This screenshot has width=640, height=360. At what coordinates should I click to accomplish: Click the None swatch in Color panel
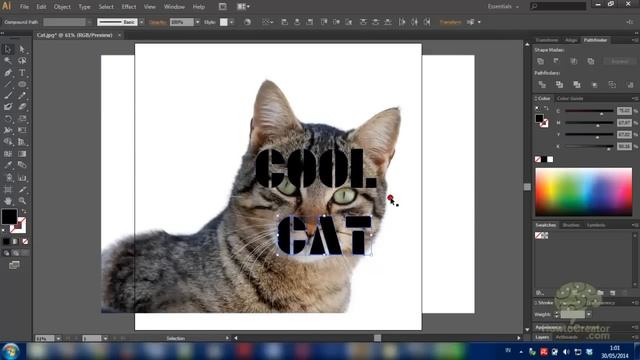click(x=538, y=159)
